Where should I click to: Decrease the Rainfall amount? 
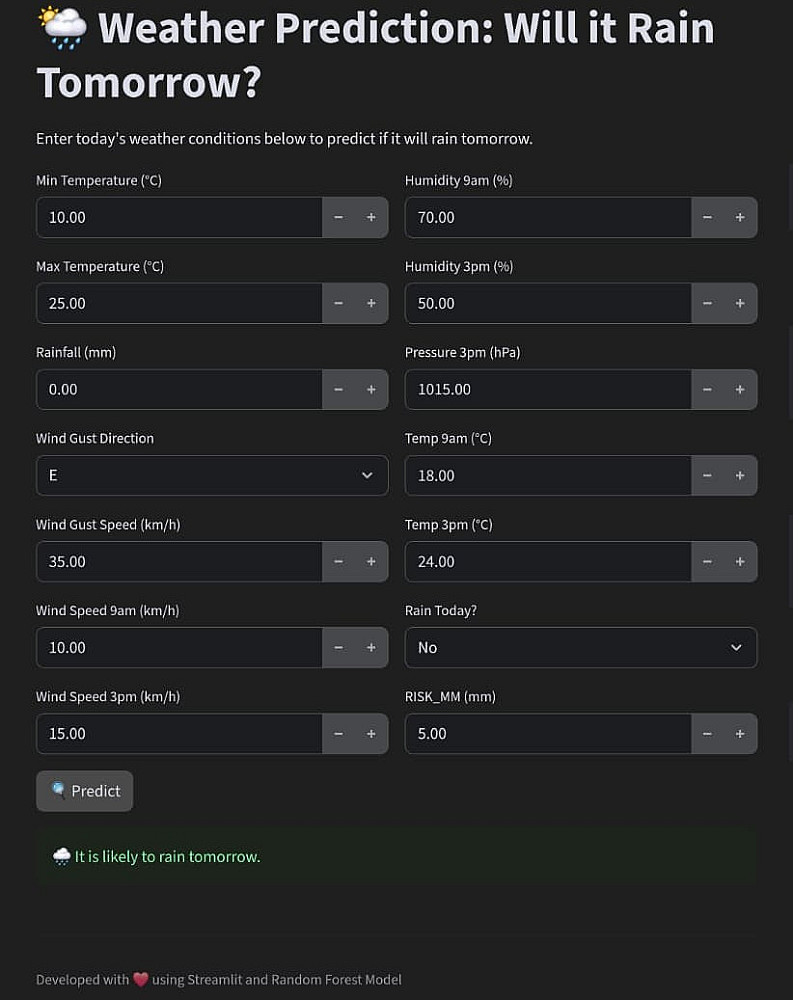[339, 389]
